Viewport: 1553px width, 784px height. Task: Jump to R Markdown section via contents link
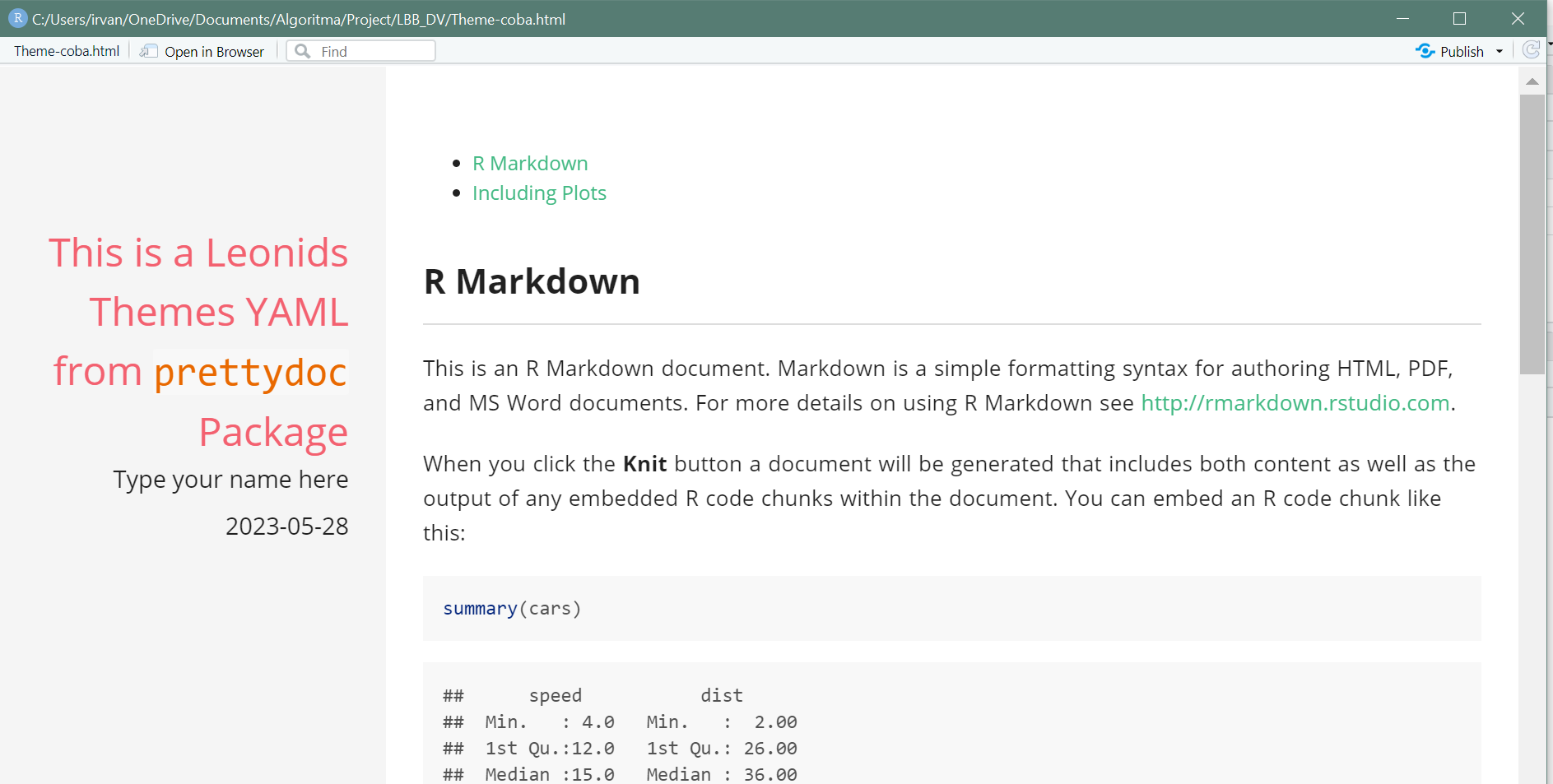(x=530, y=164)
